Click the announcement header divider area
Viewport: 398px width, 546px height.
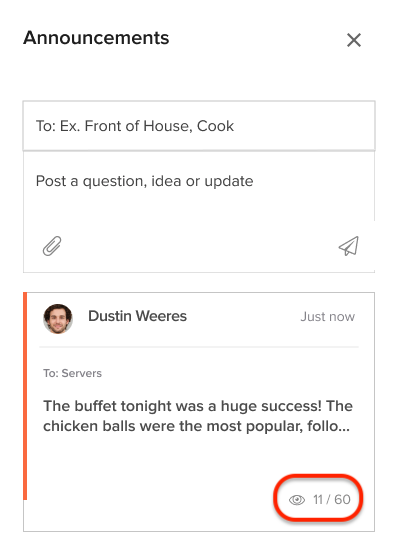coord(199,347)
